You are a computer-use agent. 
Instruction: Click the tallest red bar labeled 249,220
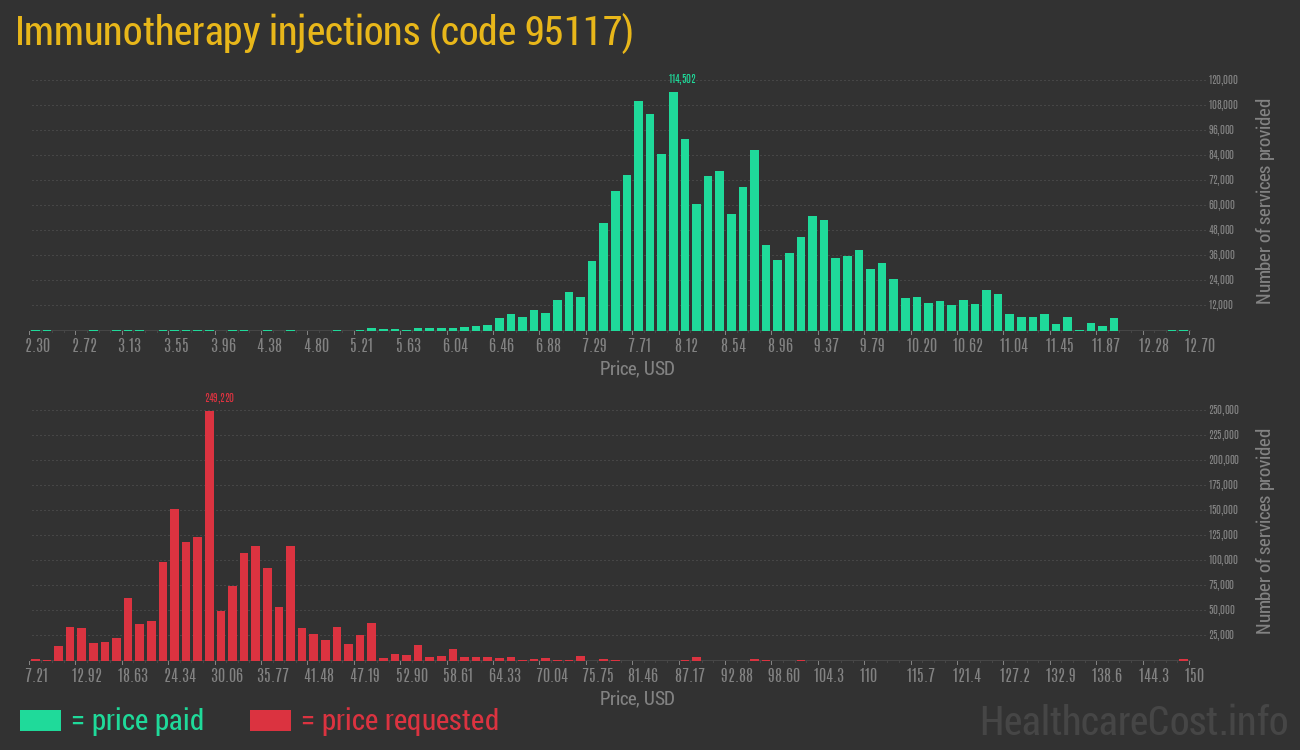tap(209, 535)
